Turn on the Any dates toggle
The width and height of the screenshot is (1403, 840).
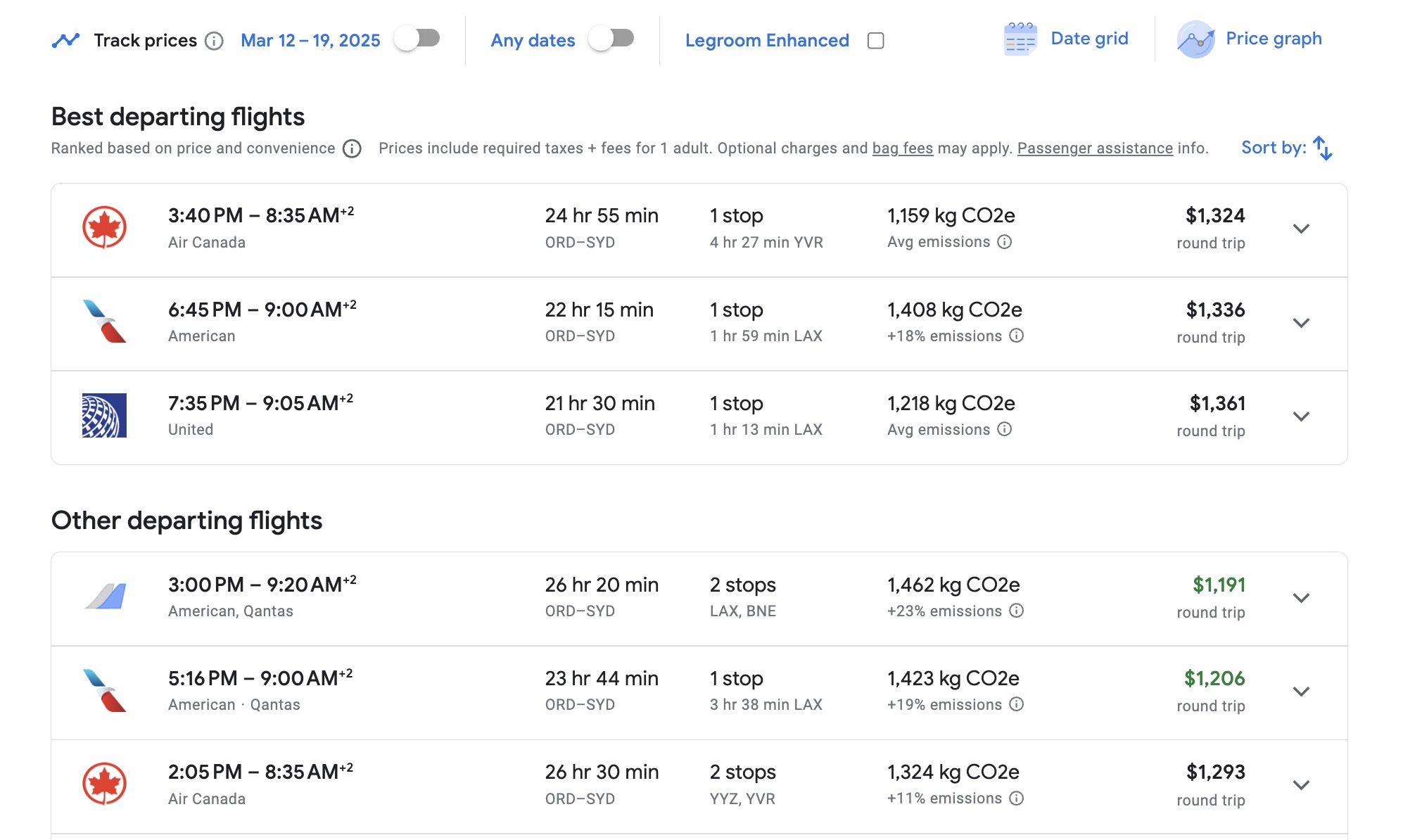coord(609,40)
